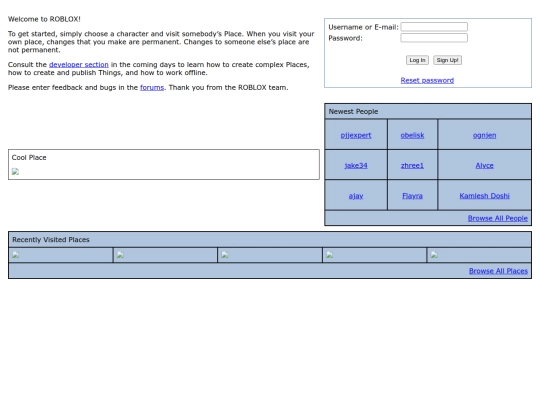Click the Username or E-mail input field
Viewport: 540px width, 405px height.
(x=434, y=27)
